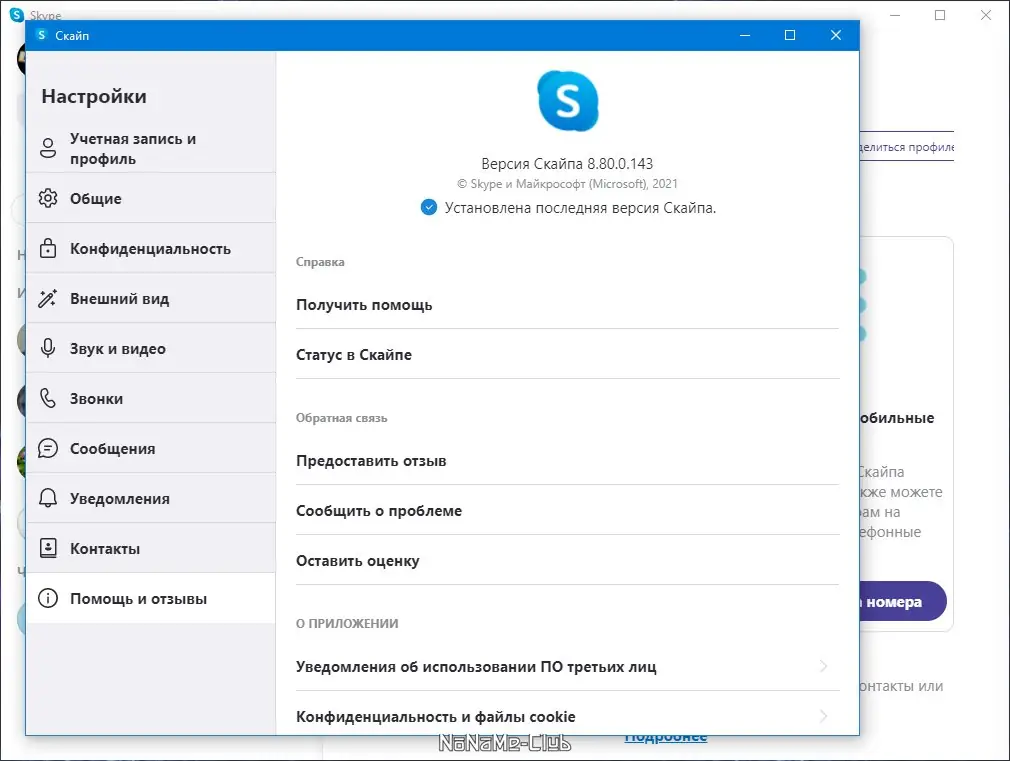Screen dimensions: 1010x761
Task: Click the Skype icon in the Скайп title bar
Action: pos(41,35)
